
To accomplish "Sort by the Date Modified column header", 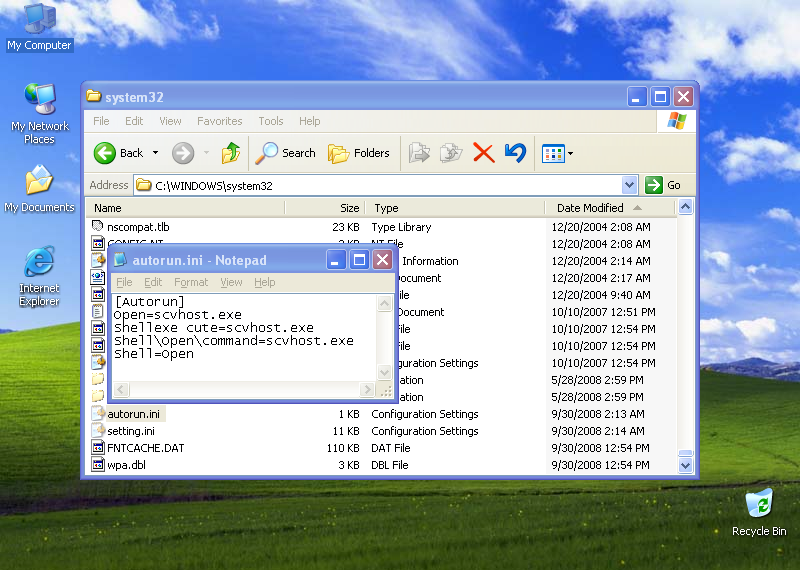I will pos(610,208).
